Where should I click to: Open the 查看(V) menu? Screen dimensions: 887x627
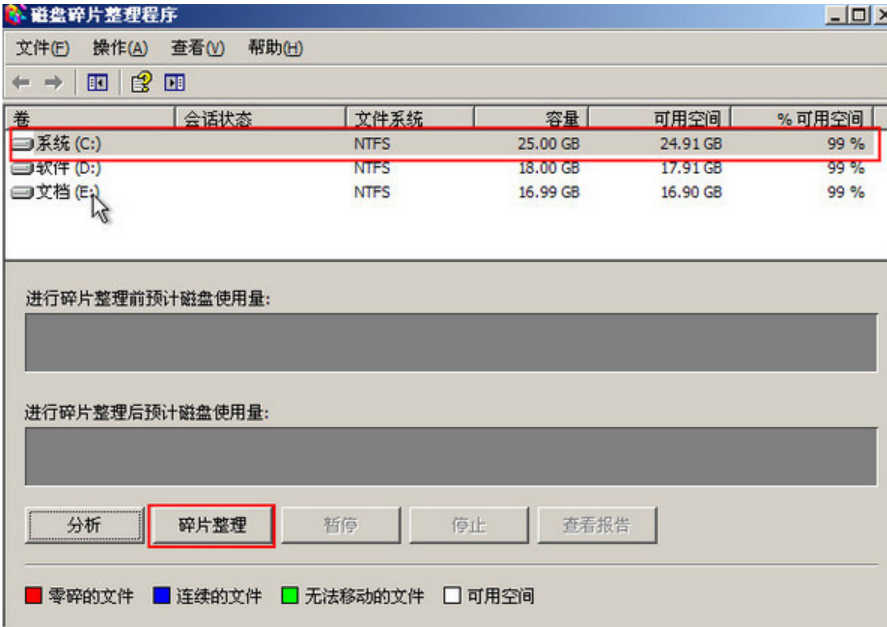point(197,48)
